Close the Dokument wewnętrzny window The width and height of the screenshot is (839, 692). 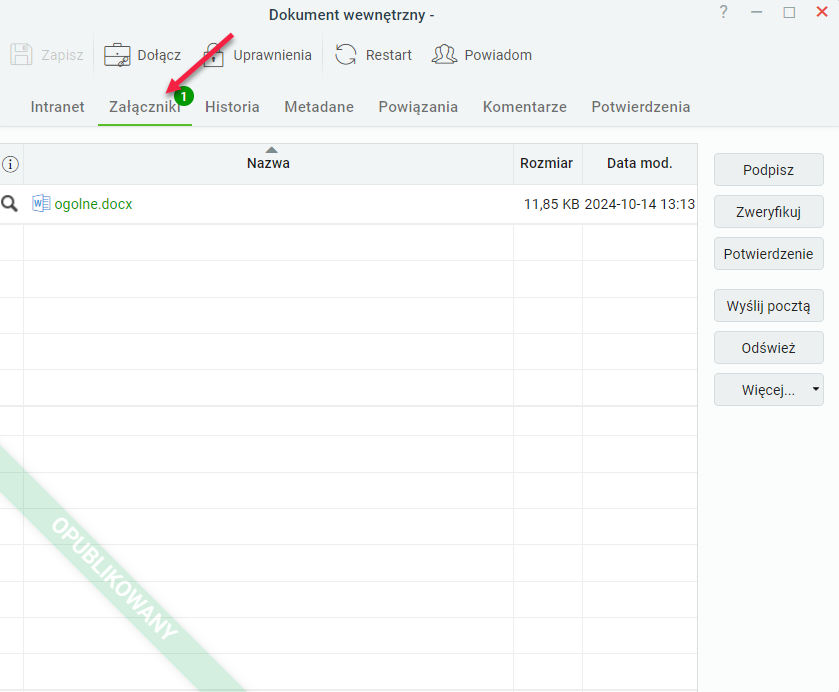(822, 12)
